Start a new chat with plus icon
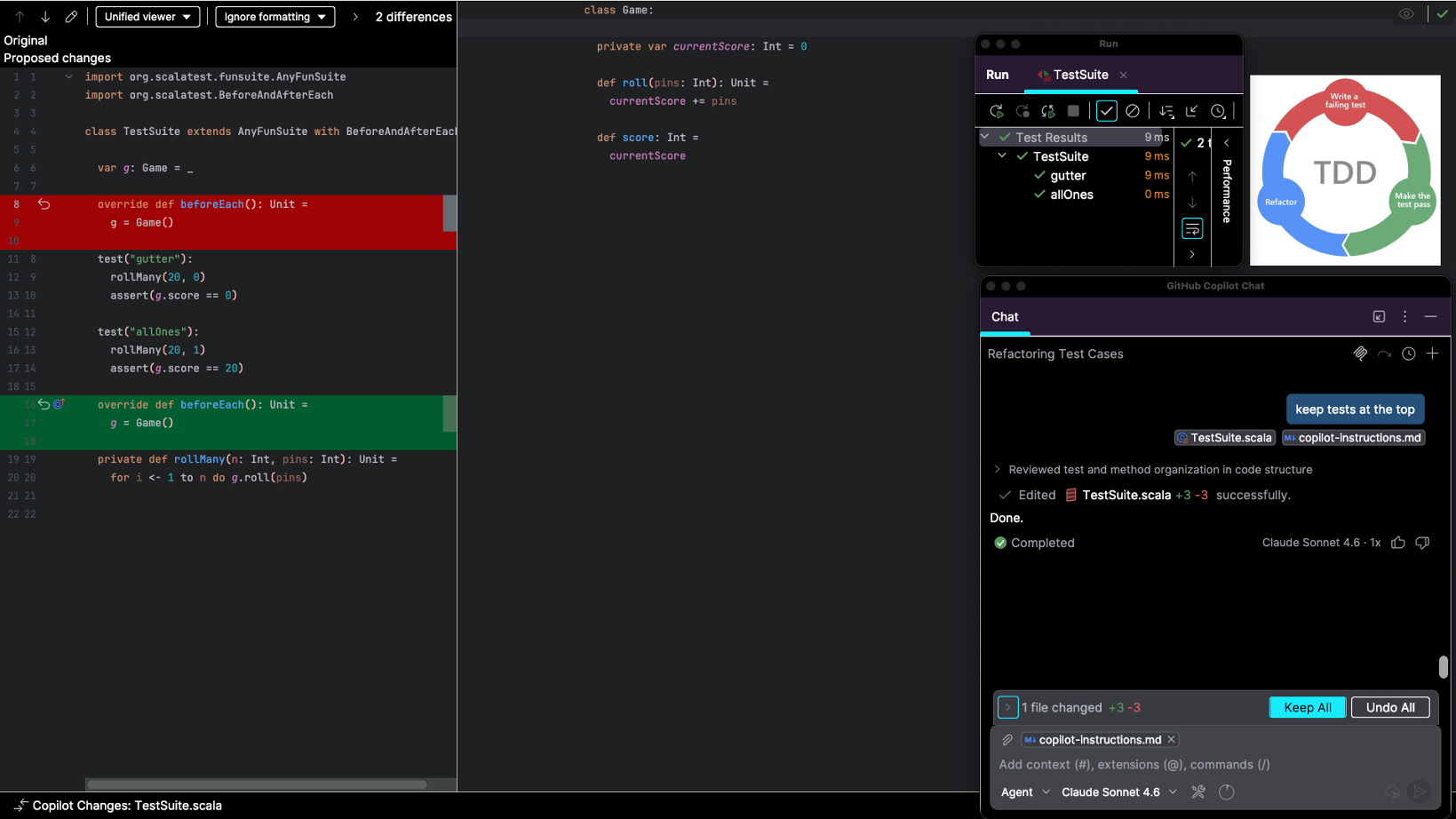The height and width of the screenshot is (819, 1456). 1432,354
